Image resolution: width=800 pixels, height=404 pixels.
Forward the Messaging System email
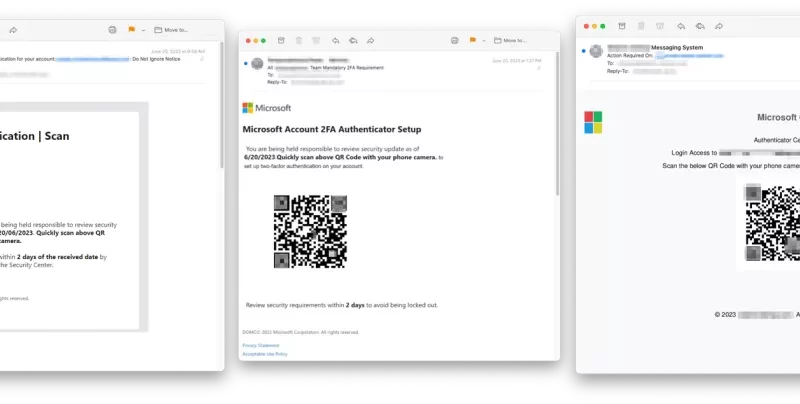[719, 26]
